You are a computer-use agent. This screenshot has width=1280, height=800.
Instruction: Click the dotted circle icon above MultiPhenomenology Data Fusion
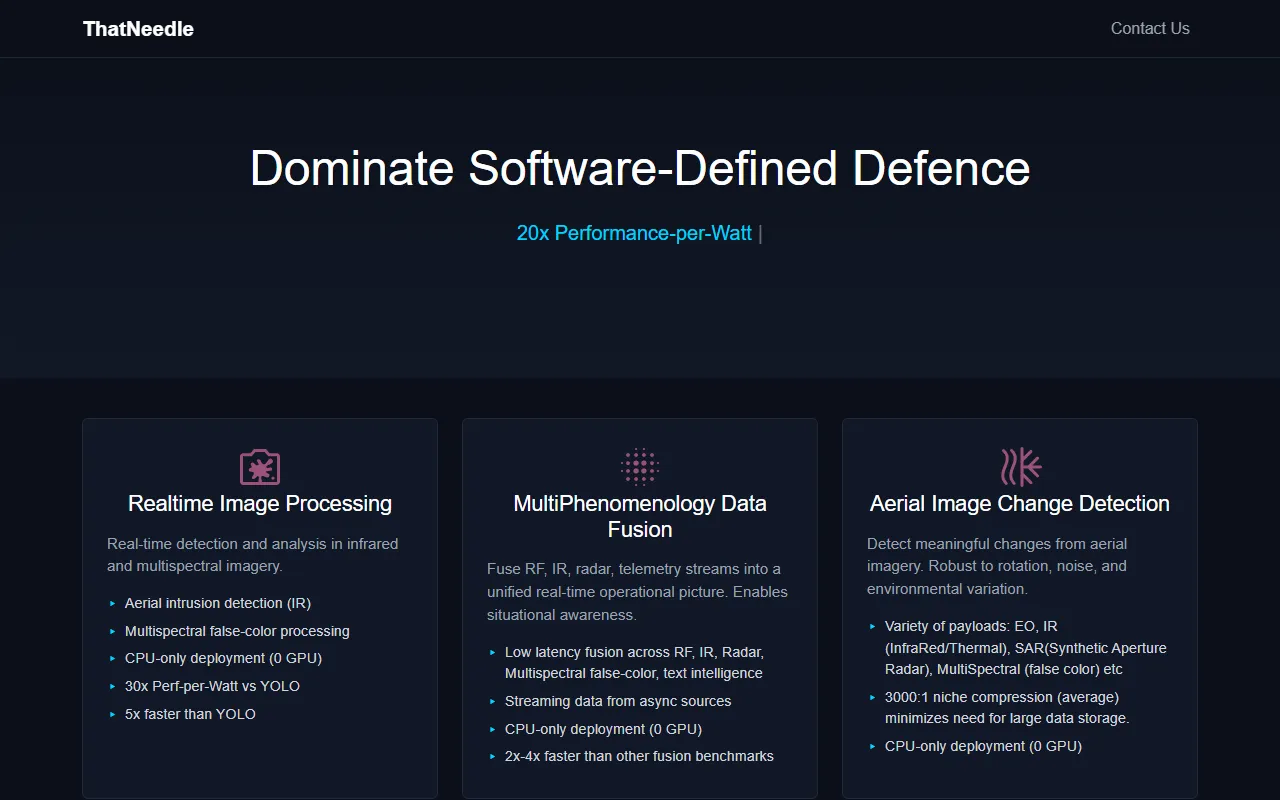click(640, 467)
